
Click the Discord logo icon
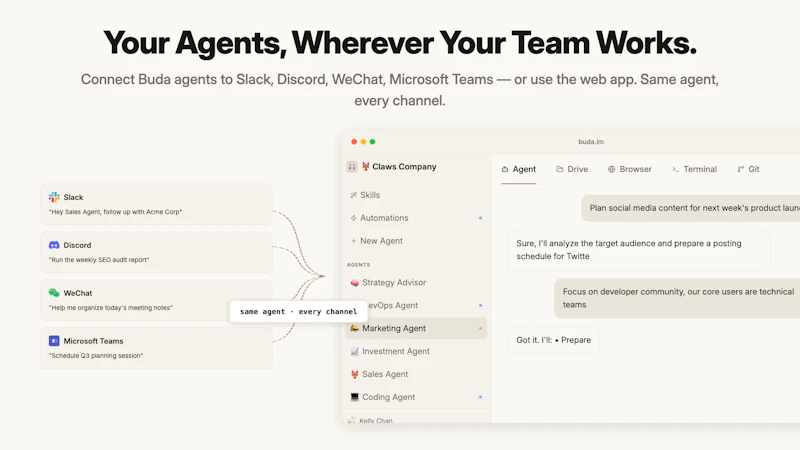click(54, 245)
